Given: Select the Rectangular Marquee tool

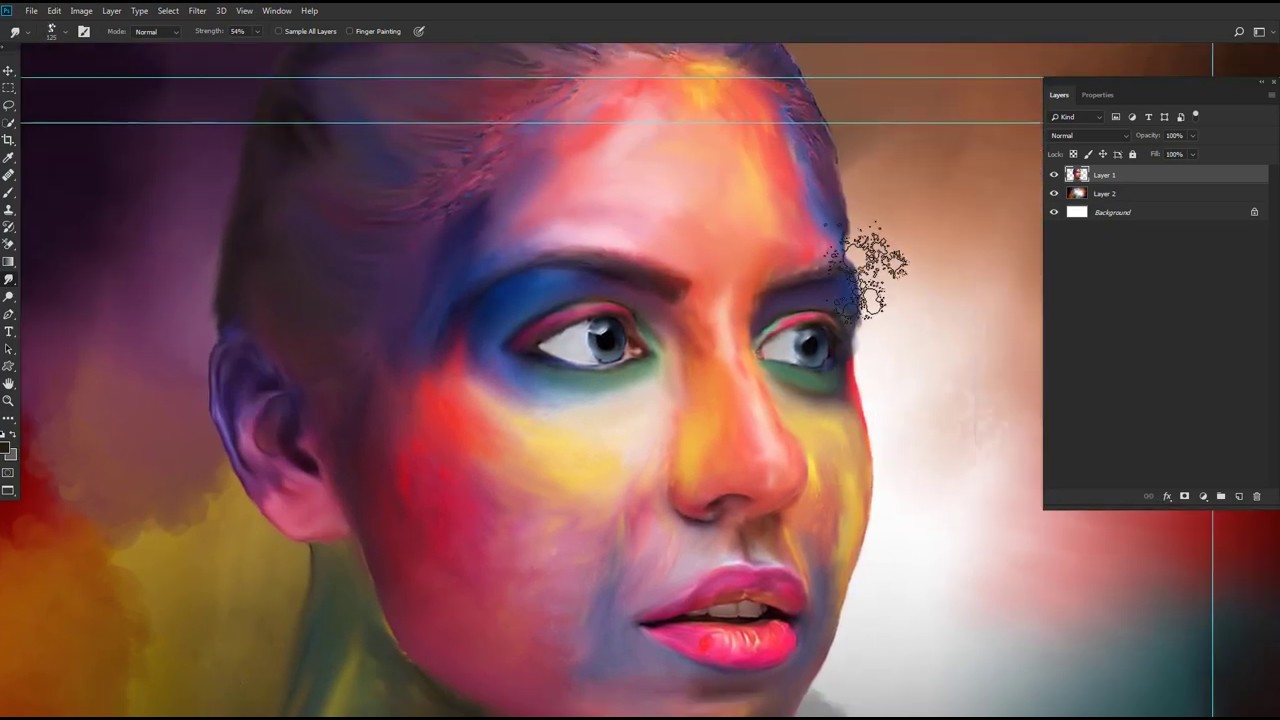Looking at the screenshot, I should tap(8, 88).
